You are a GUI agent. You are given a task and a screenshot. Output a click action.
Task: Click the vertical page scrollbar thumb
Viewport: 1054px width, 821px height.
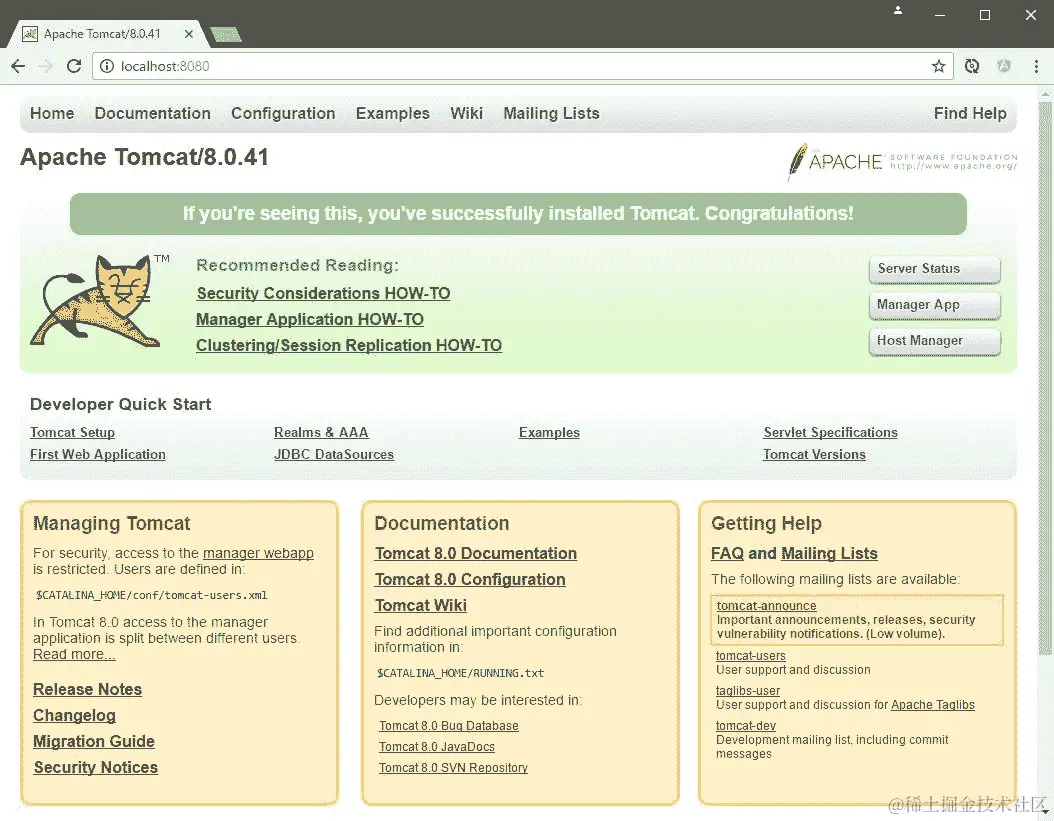[1045, 377]
